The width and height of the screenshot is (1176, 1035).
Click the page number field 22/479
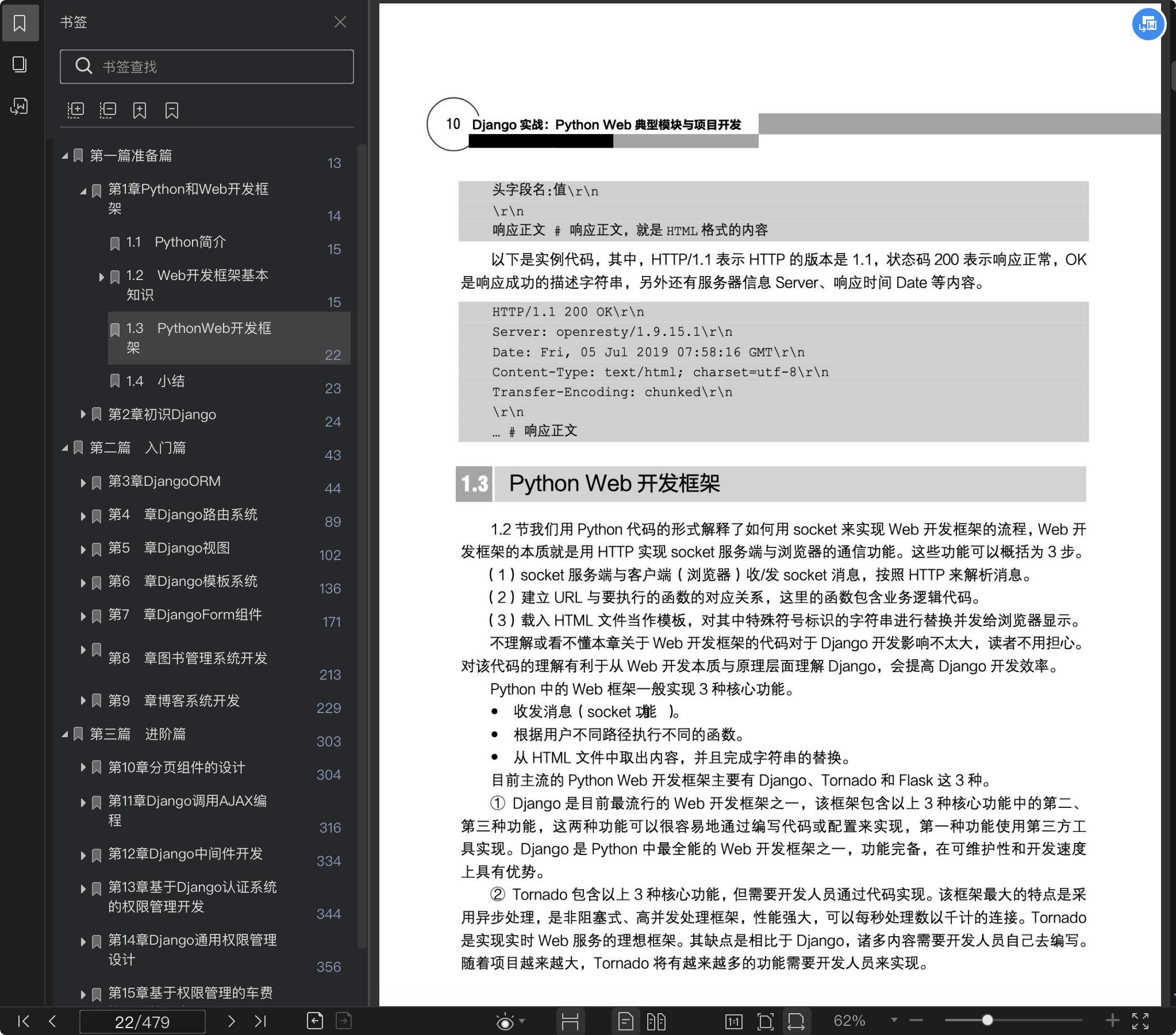tap(142, 1022)
